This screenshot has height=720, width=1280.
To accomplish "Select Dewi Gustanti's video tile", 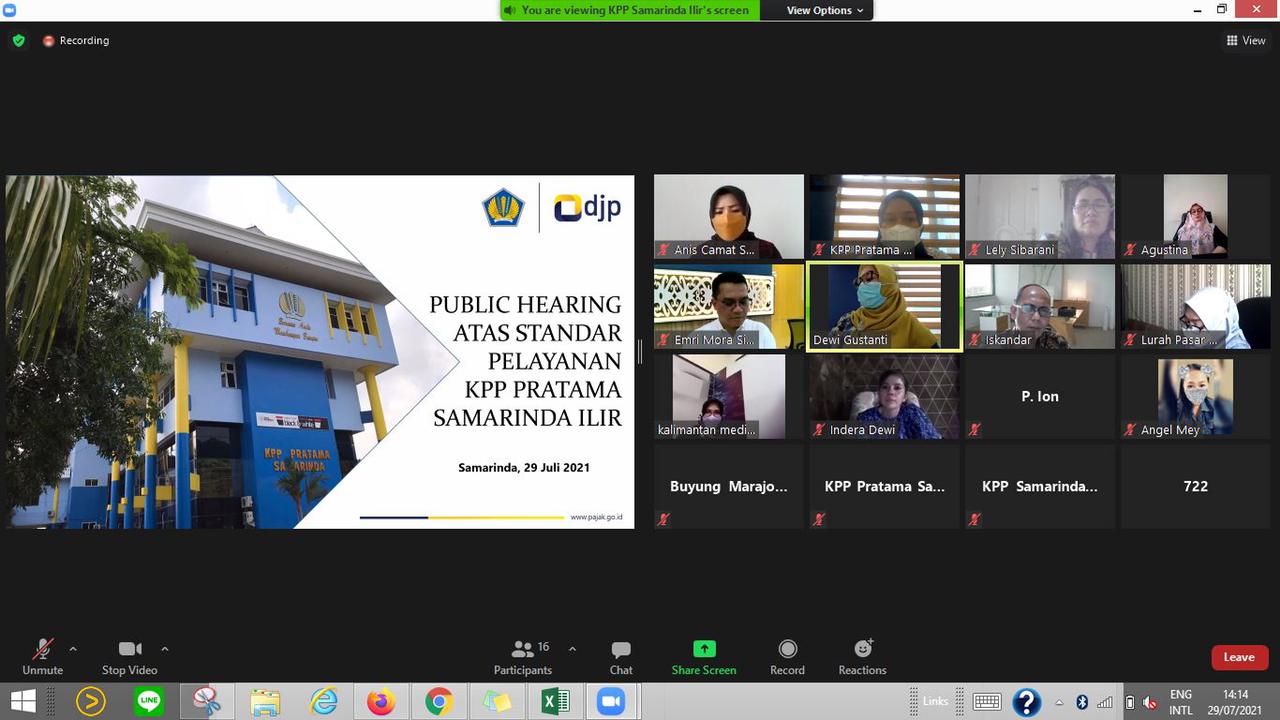I will click(x=884, y=307).
